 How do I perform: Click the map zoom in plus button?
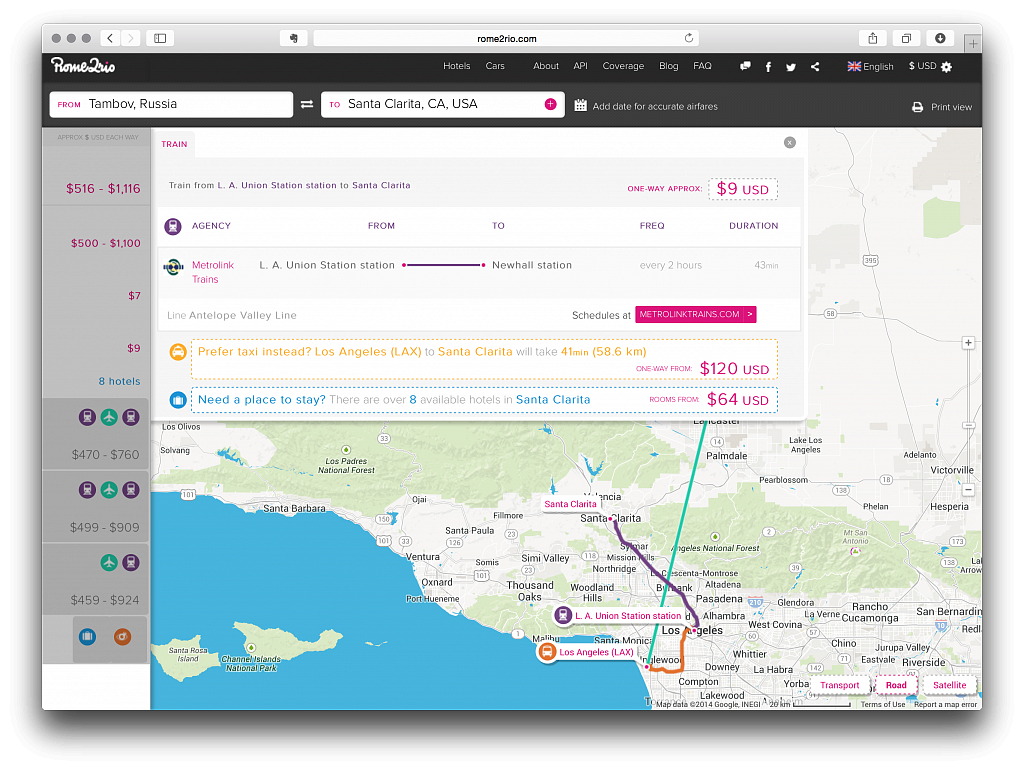(967, 343)
